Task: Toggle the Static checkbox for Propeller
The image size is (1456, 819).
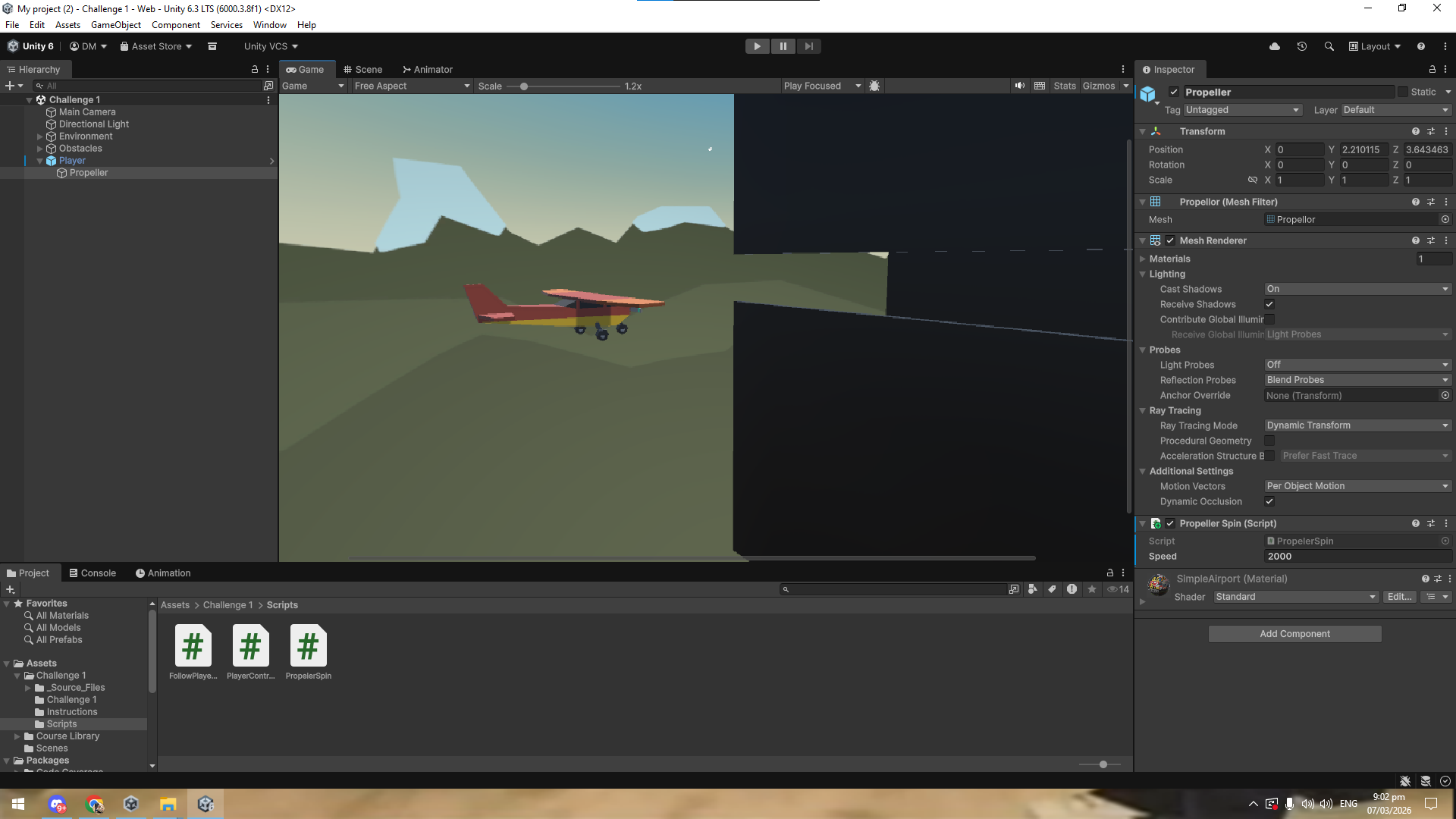Action: tap(1403, 92)
